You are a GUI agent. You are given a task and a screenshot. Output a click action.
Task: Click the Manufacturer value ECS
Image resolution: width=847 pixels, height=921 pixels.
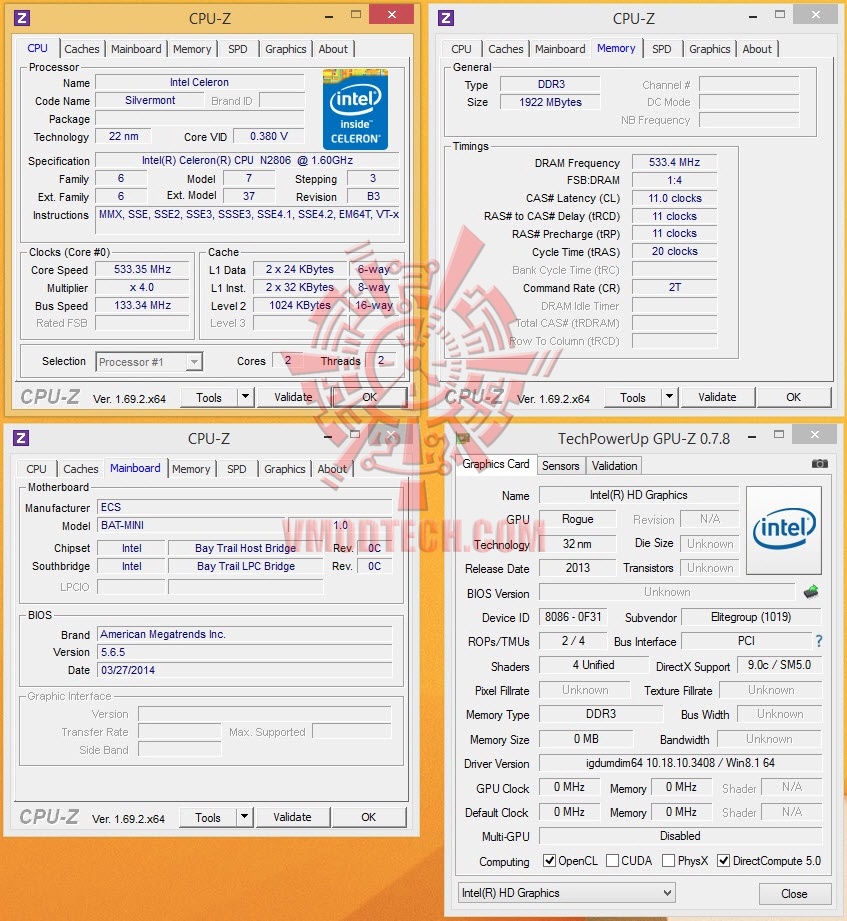click(245, 507)
